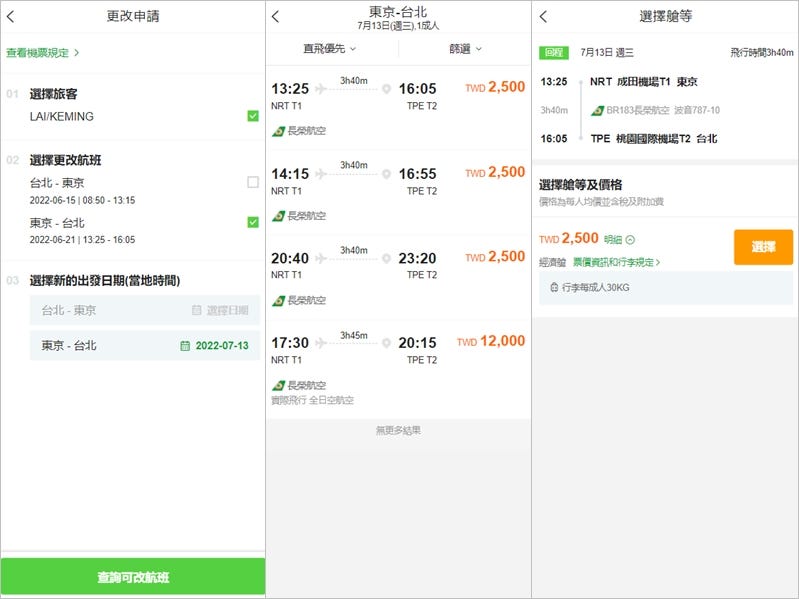
Task: Open the 直飛優先 sort dropdown
Action: point(330,49)
